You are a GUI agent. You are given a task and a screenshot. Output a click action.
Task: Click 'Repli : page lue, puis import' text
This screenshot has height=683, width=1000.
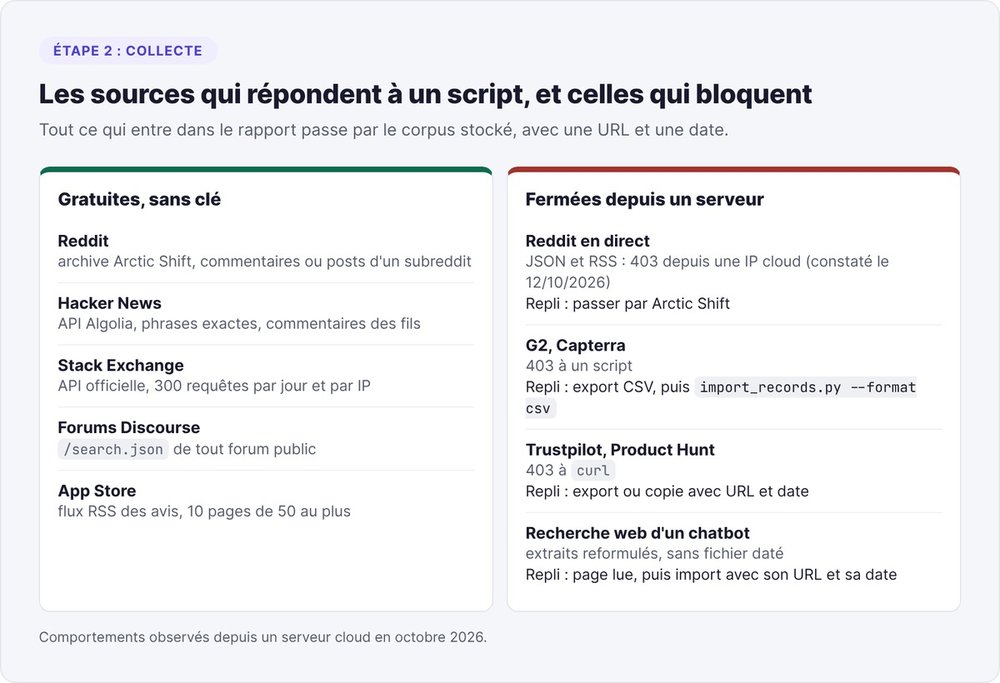click(711, 575)
